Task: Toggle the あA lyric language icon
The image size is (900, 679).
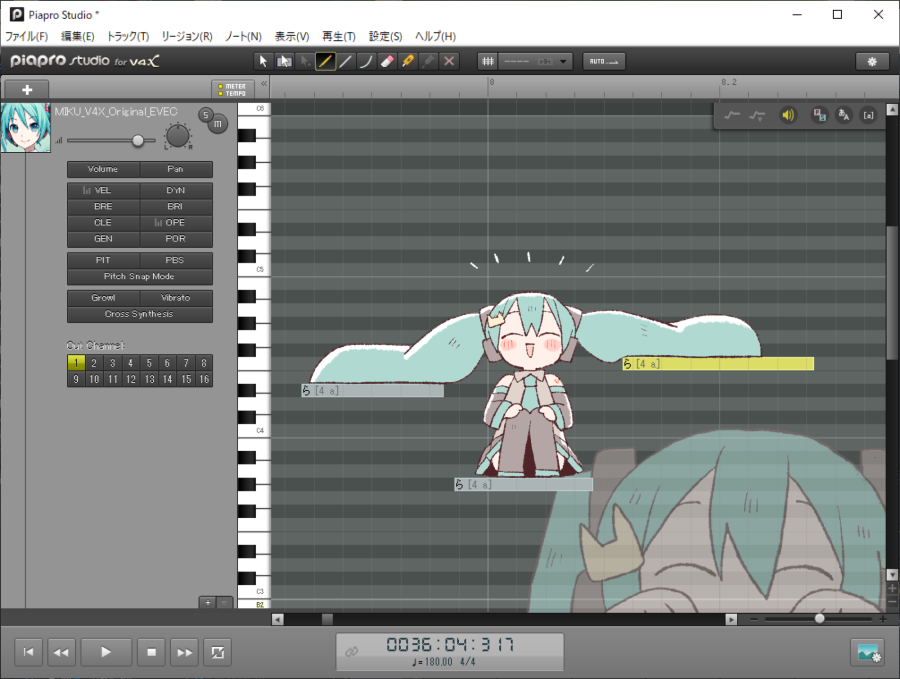Action: (844, 115)
